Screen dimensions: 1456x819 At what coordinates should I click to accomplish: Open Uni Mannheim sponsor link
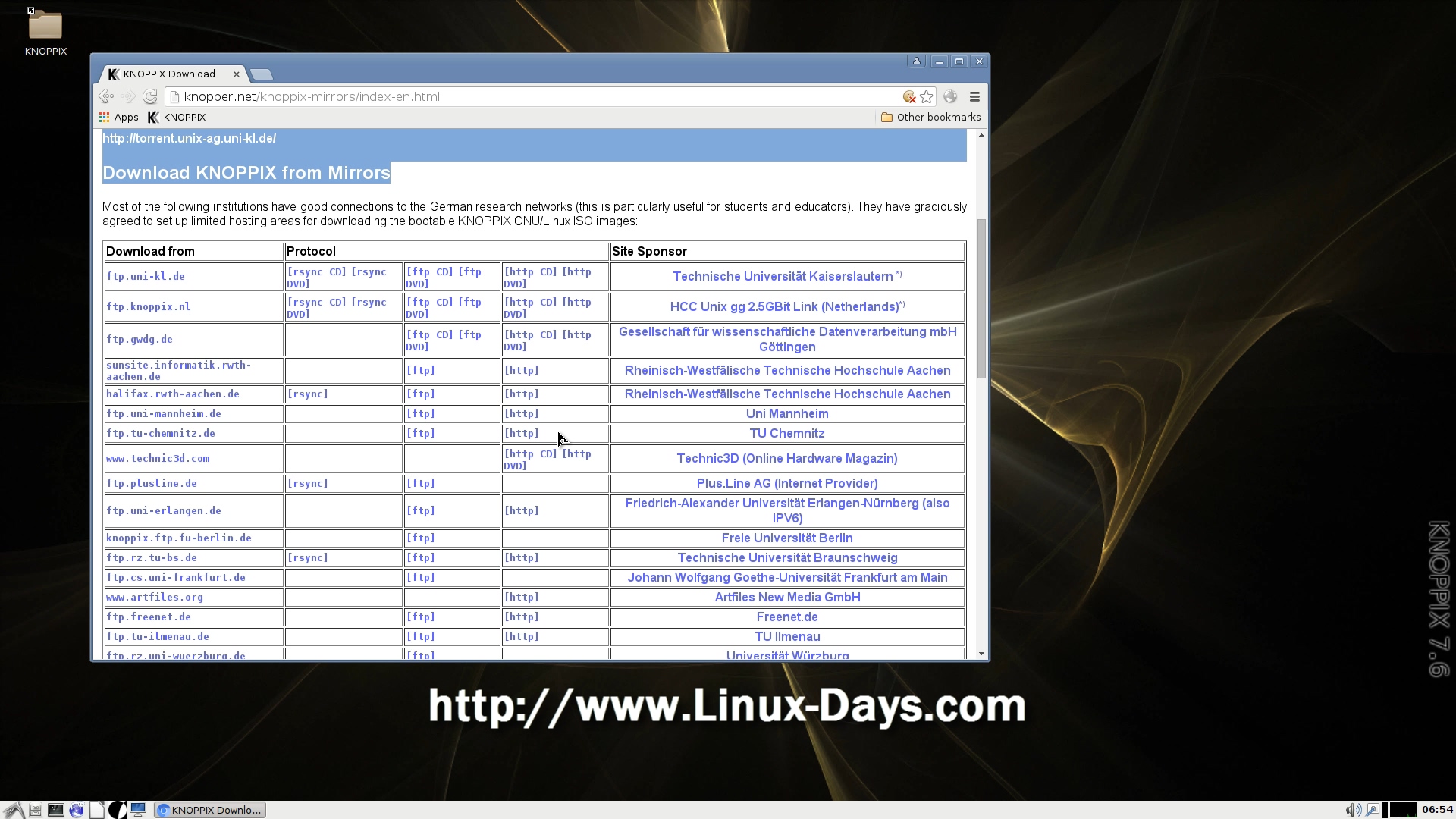pos(787,413)
